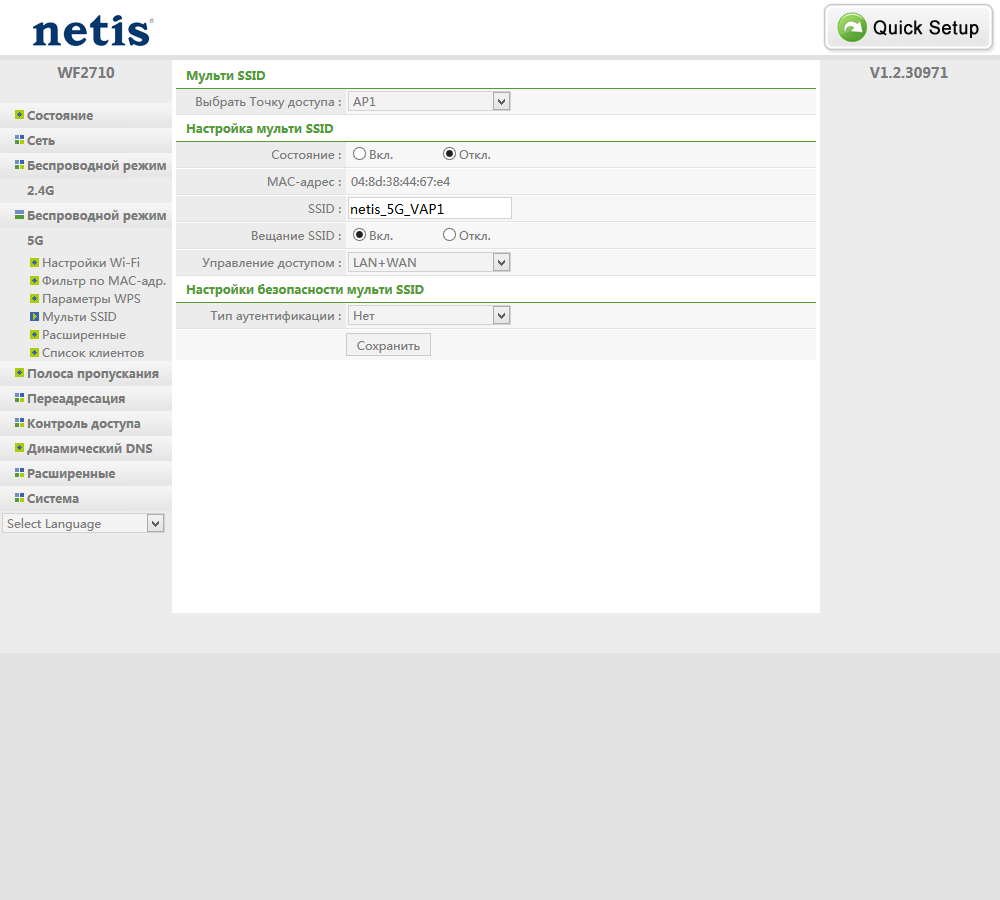Viewport: 1000px width, 900px height.
Task: Click the icon beside Система
Action: pyautogui.click(x=19, y=498)
